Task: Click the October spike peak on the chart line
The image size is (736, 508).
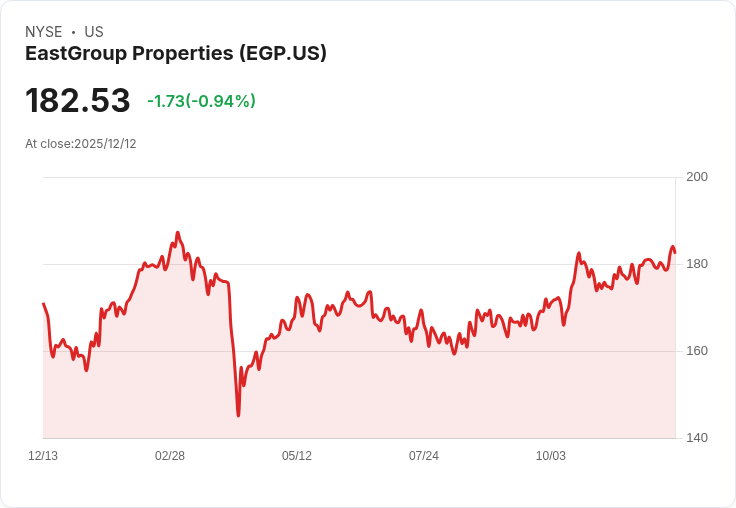Action: click(579, 253)
